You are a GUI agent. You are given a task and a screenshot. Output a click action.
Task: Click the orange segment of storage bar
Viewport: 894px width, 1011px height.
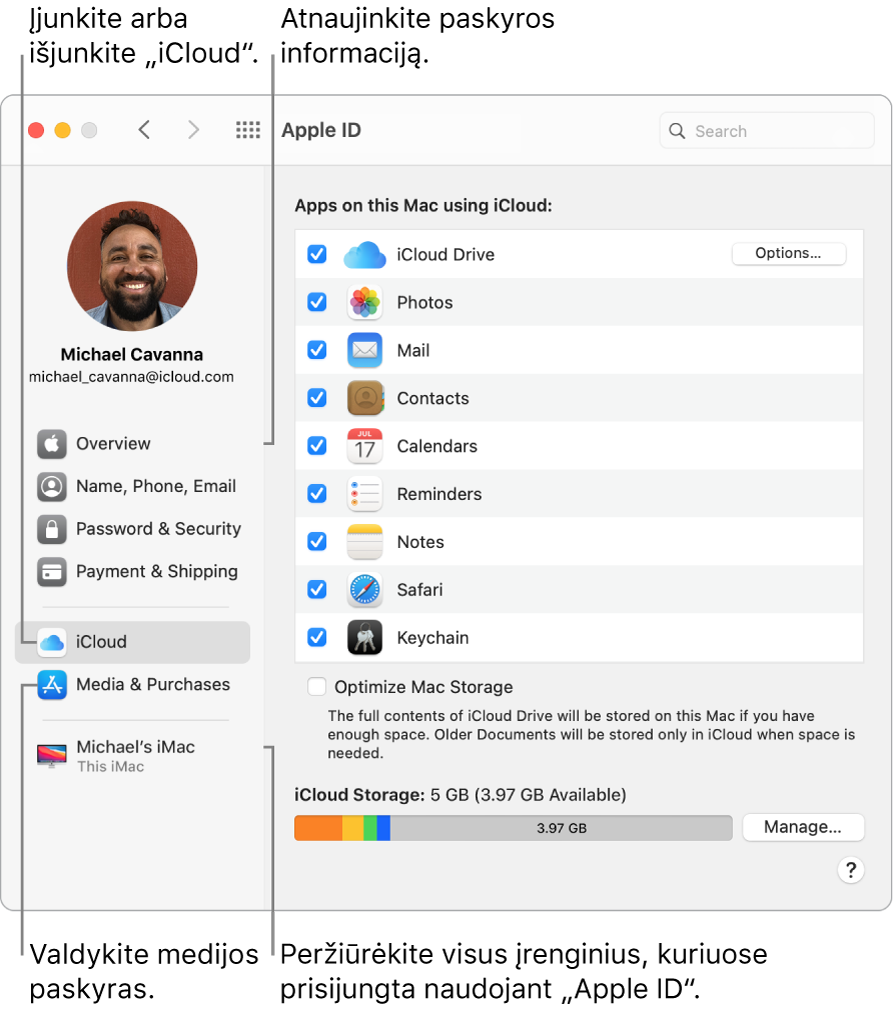click(x=318, y=828)
